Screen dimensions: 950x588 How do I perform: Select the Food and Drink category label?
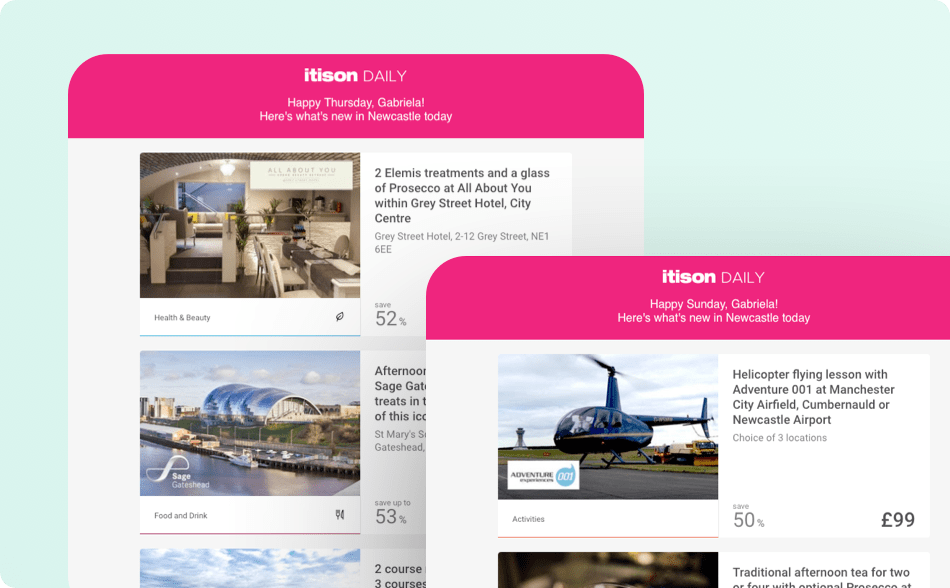coord(181,515)
